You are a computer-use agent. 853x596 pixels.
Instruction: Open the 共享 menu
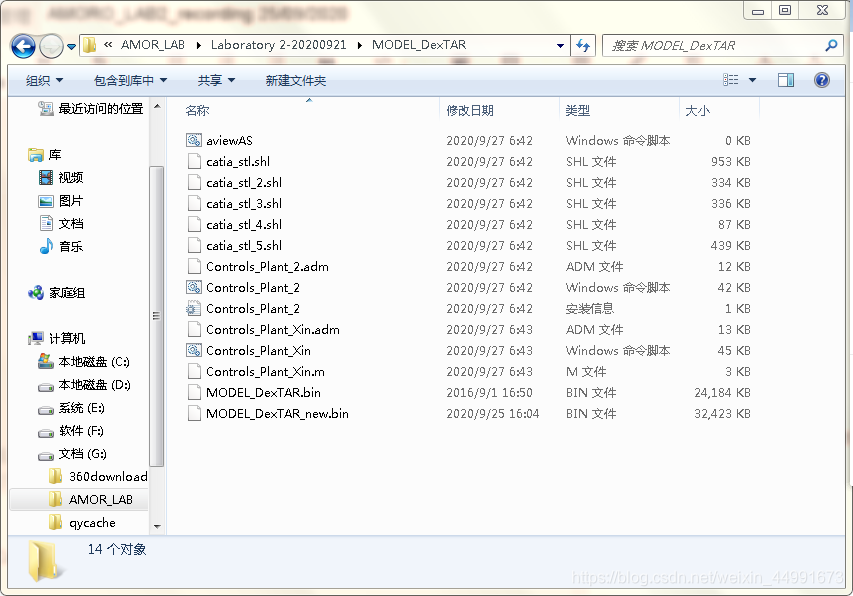(216, 80)
